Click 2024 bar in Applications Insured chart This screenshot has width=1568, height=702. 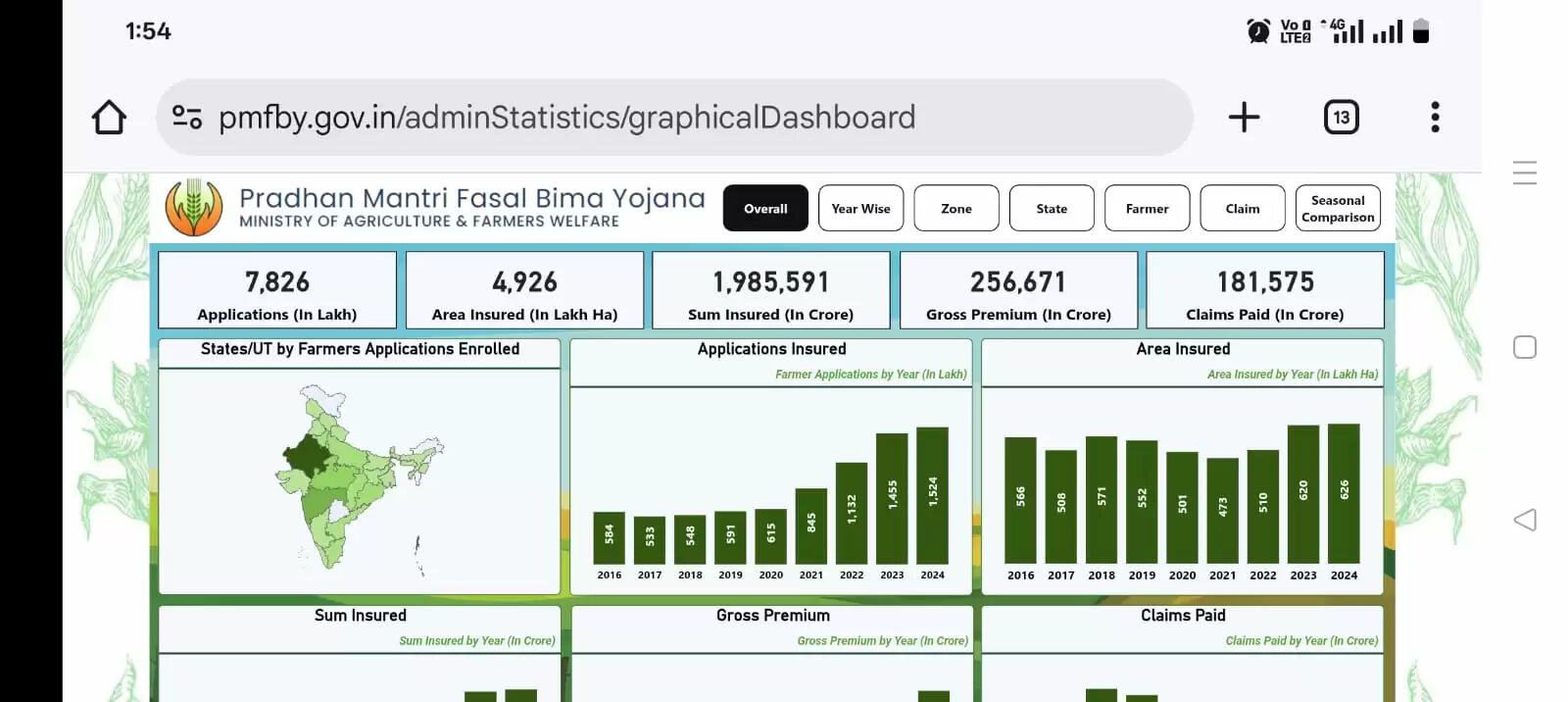click(932, 495)
